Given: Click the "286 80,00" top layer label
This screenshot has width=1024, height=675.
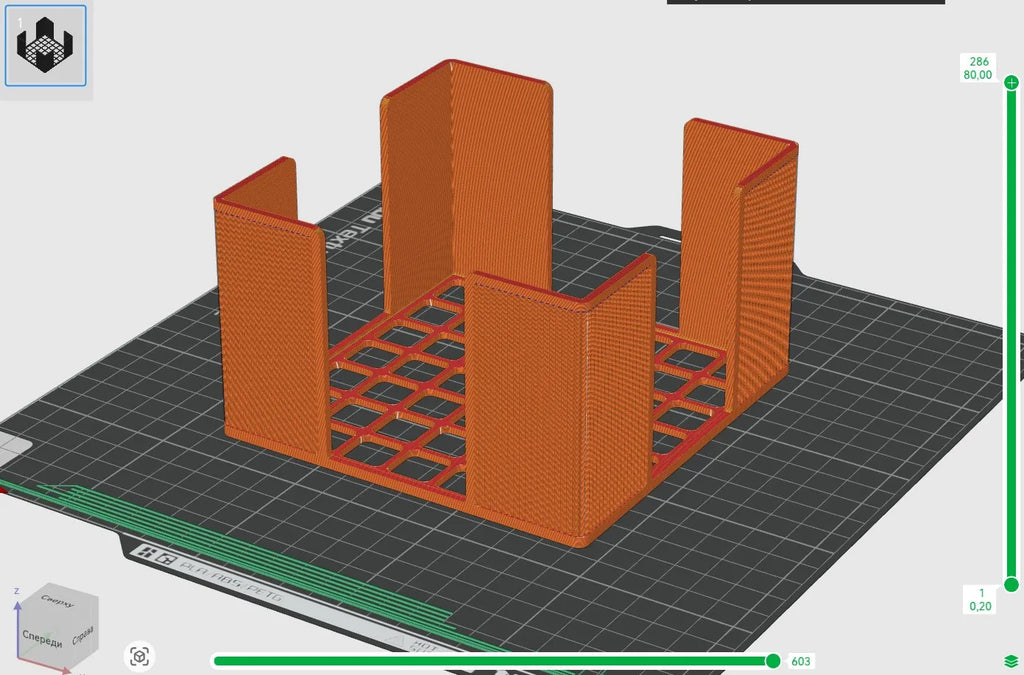Looking at the screenshot, I should point(978,68).
